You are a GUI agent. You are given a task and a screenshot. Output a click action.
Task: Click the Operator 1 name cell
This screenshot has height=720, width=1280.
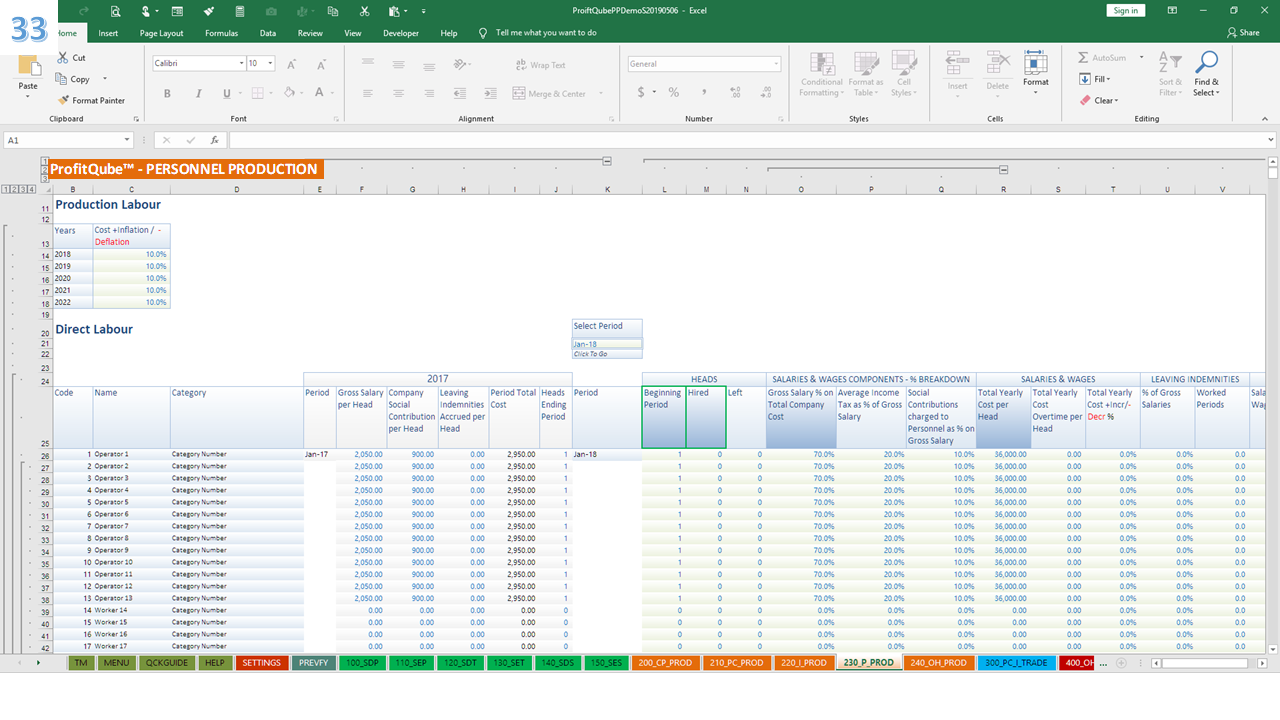pyautogui.click(x=131, y=454)
